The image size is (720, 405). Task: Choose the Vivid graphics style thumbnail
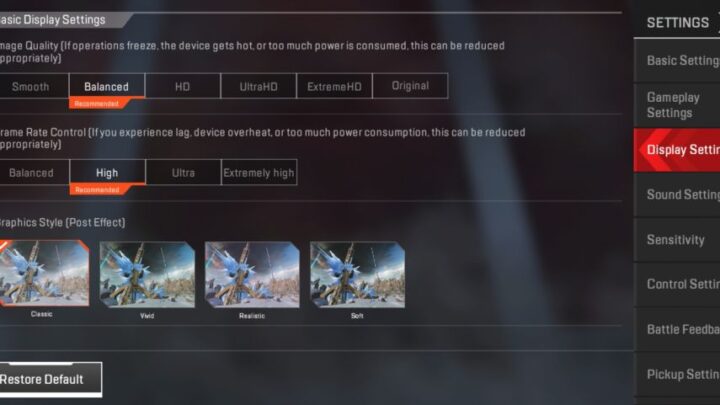tap(147, 275)
